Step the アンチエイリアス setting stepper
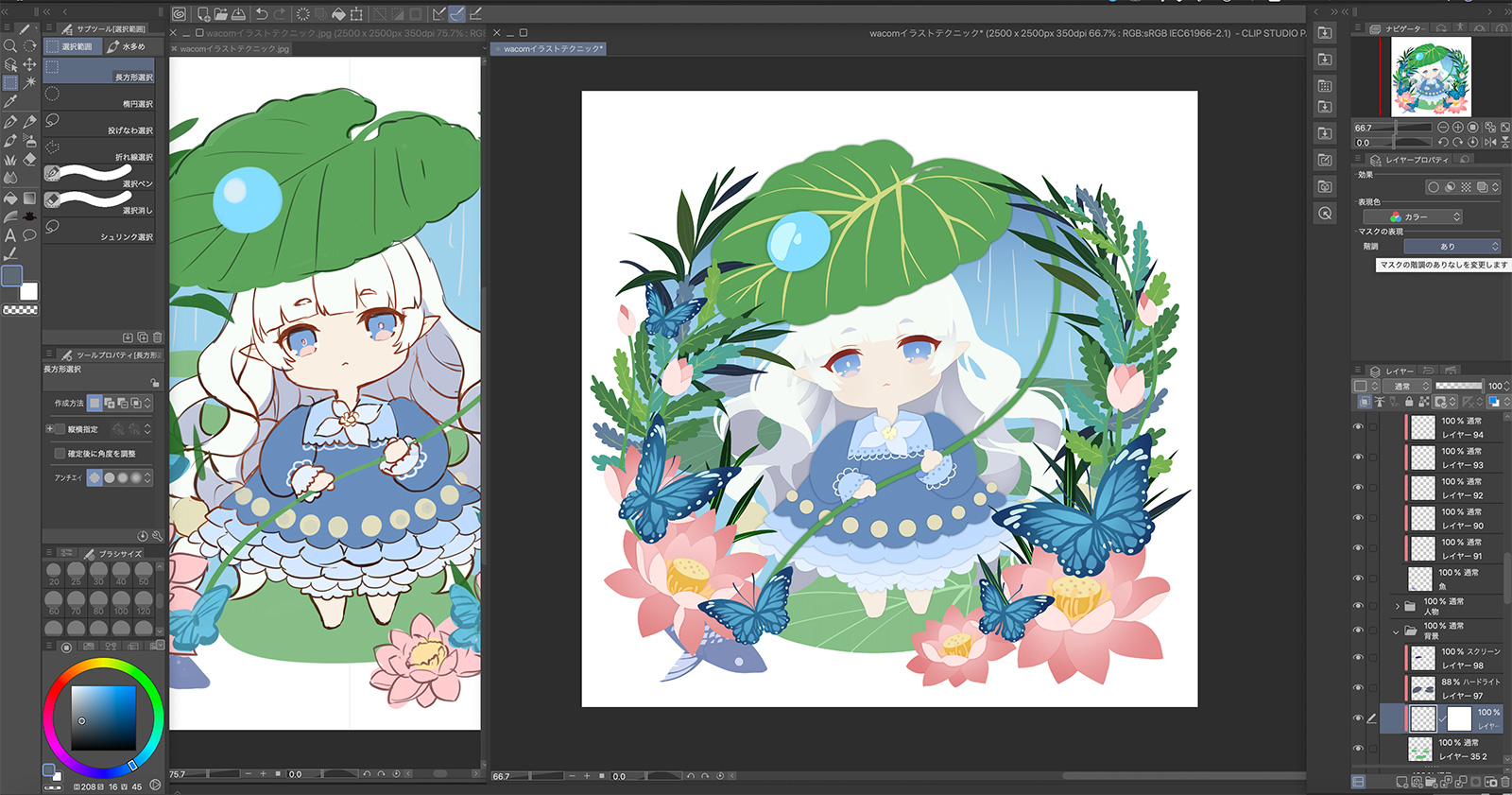The height and width of the screenshot is (795, 1512). pyautogui.click(x=147, y=477)
